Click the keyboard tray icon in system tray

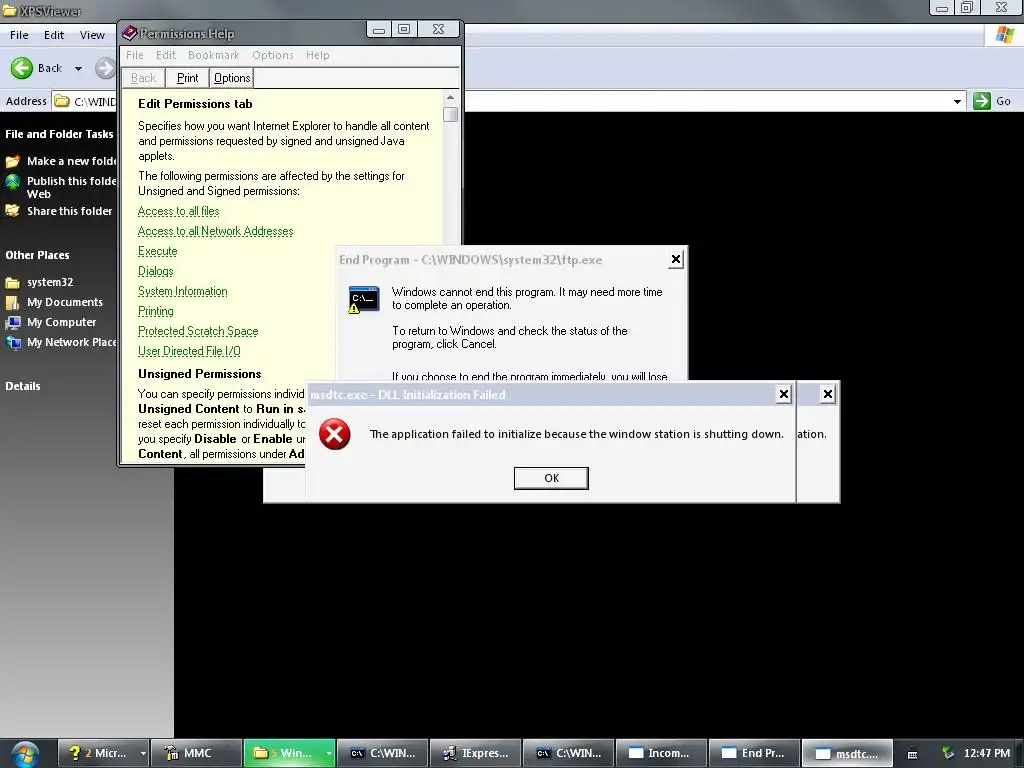912,754
